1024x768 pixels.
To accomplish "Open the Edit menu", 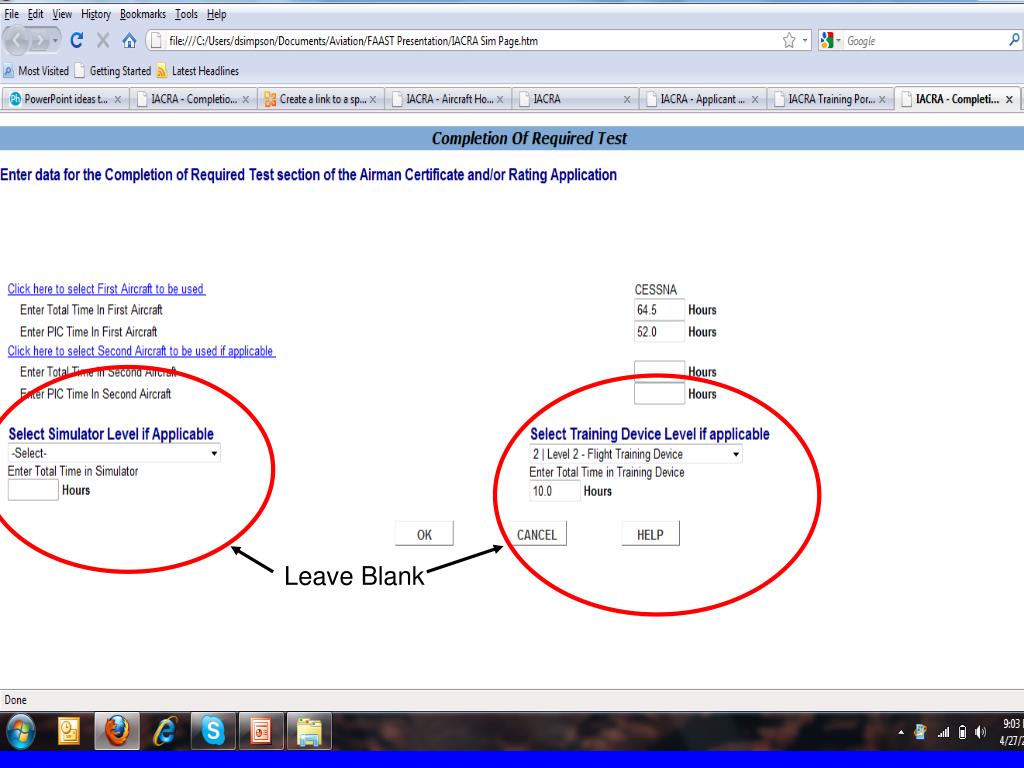I will pos(35,14).
